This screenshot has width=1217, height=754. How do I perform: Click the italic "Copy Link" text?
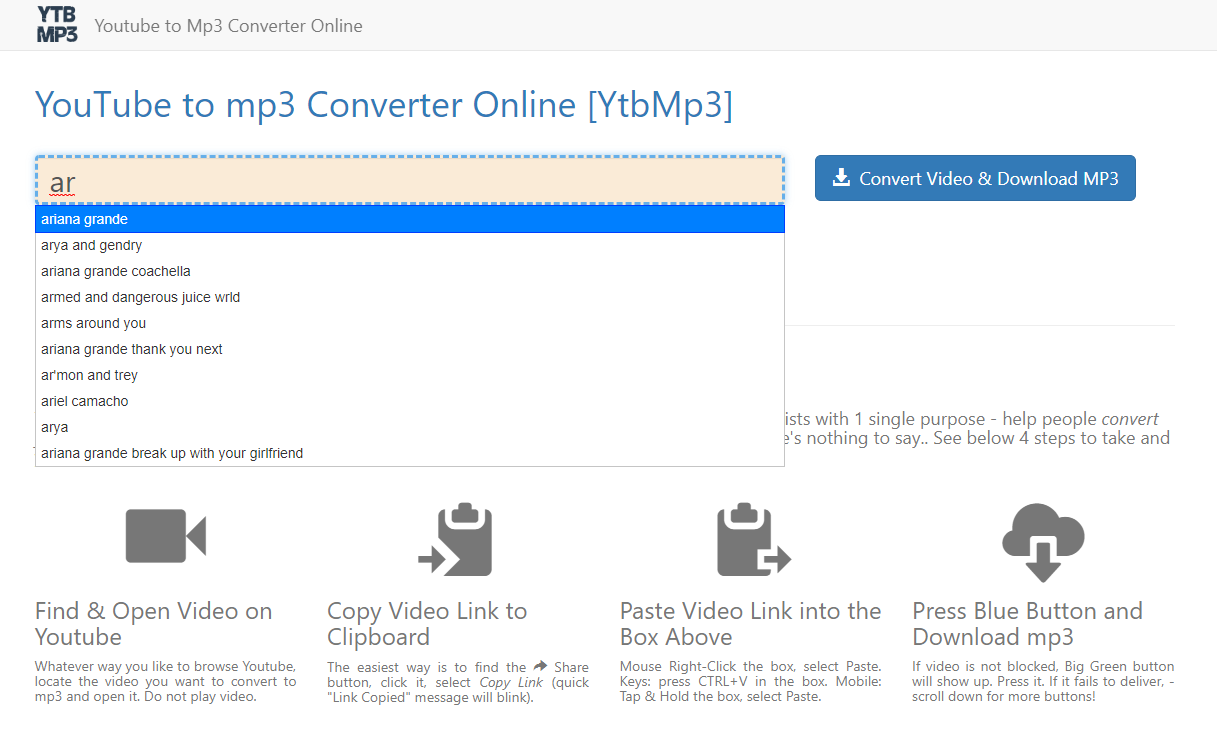[511, 682]
